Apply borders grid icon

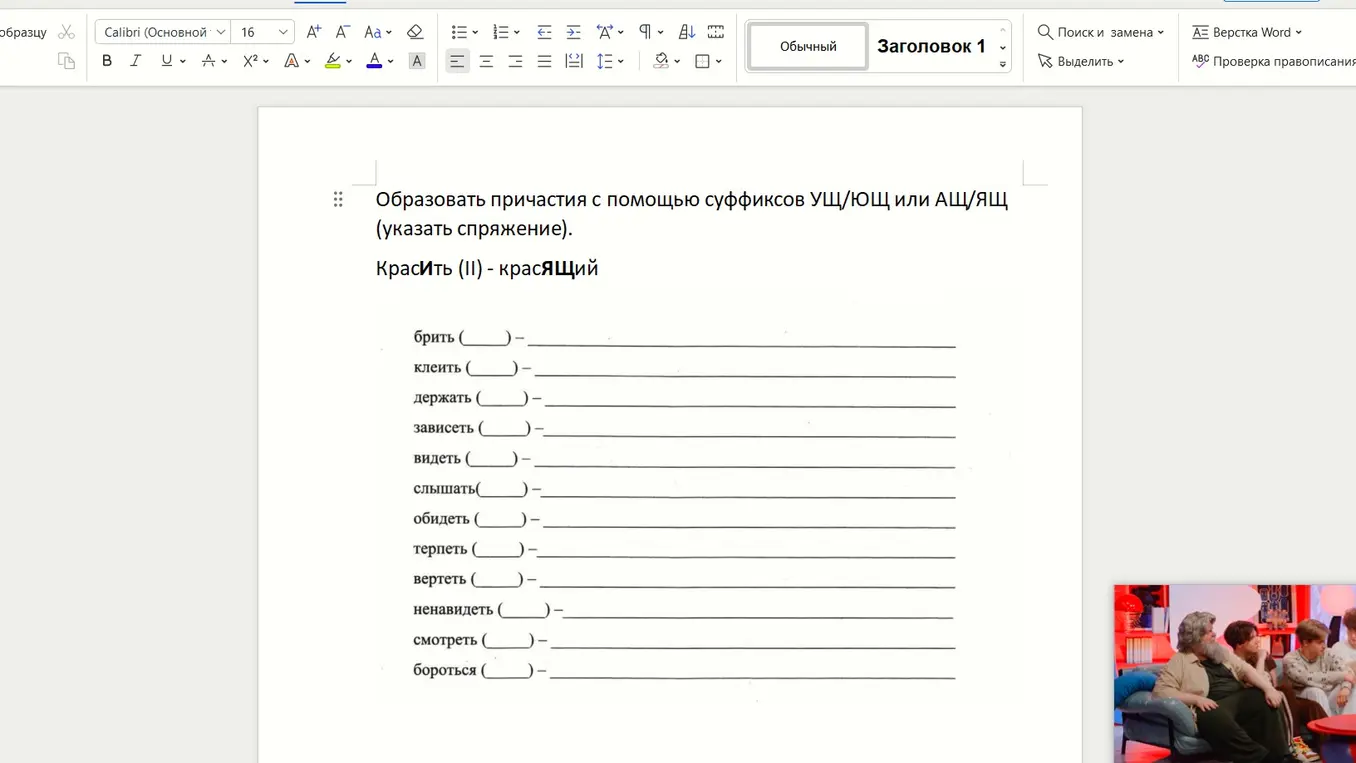click(x=702, y=61)
